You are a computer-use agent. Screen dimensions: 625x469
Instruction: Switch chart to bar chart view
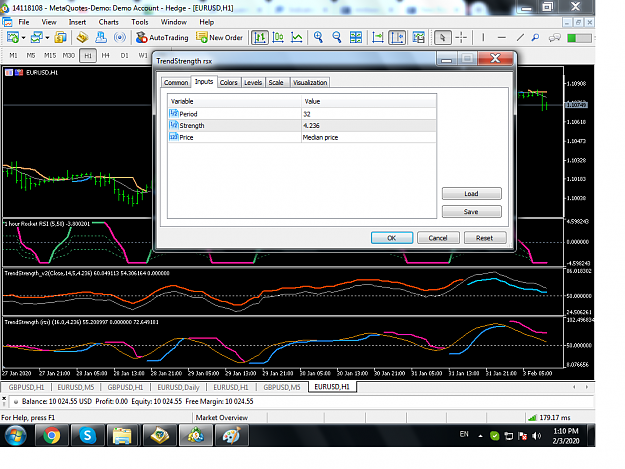pos(260,37)
